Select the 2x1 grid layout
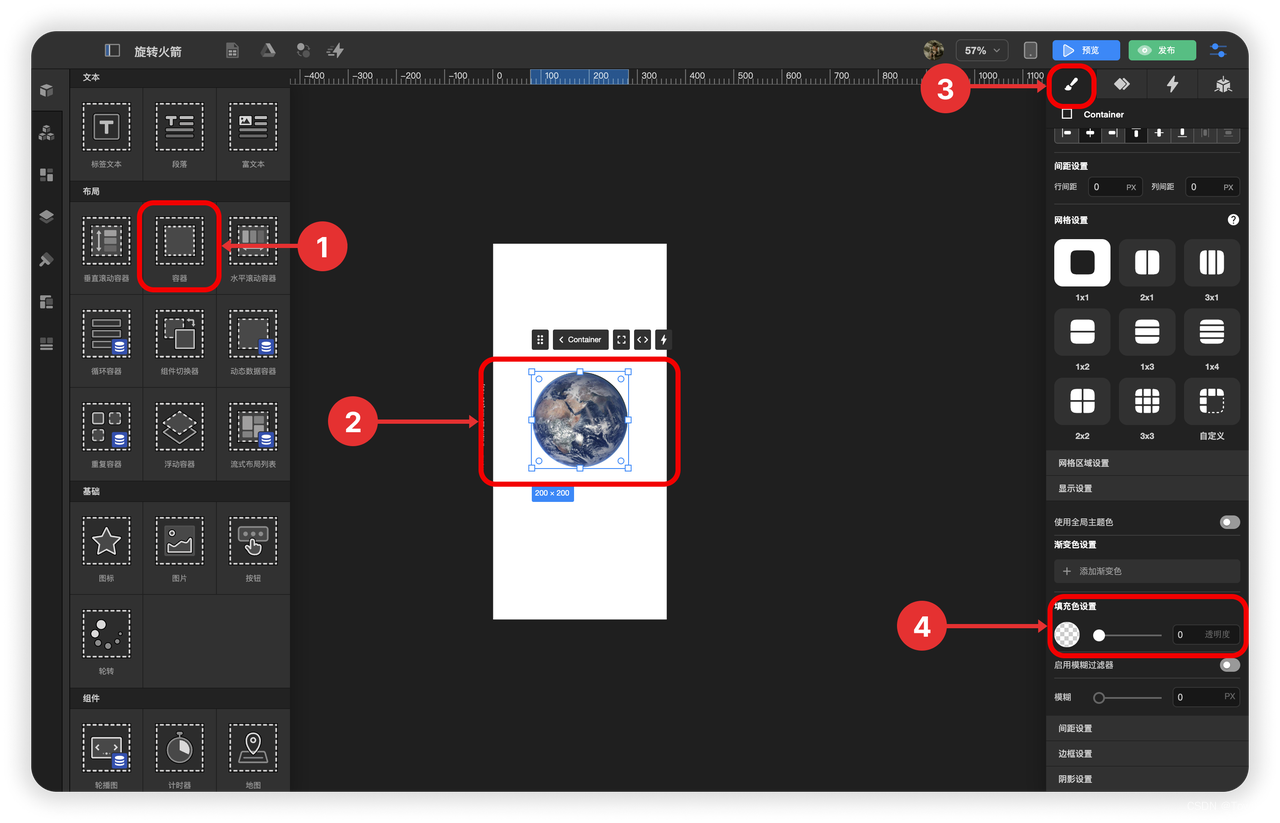Screen dimensions: 1280x823 point(1147,263)
